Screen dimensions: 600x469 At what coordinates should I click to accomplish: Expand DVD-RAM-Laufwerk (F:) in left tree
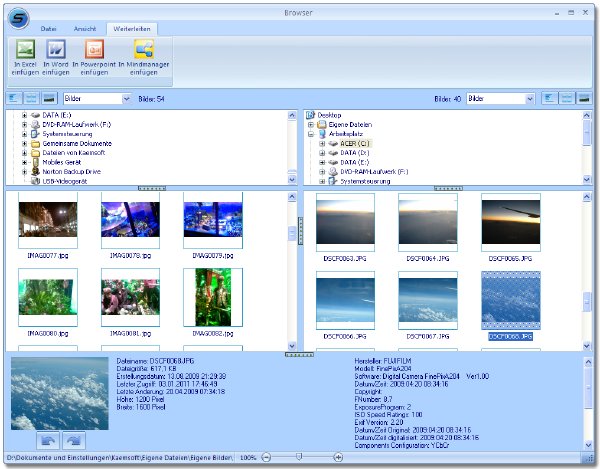24,124
